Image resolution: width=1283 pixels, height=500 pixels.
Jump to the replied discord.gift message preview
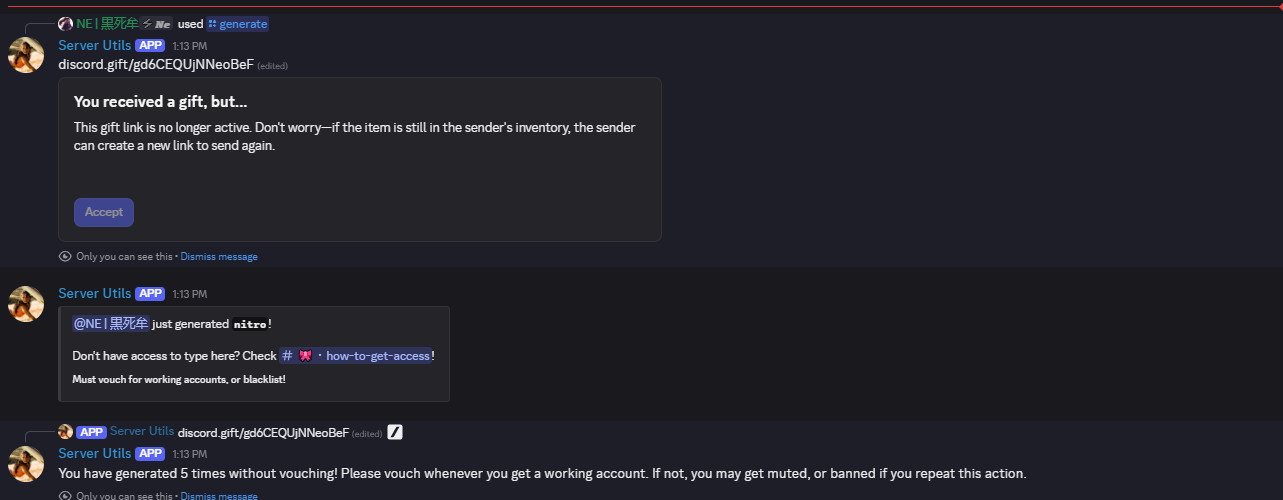coord(263,432)
